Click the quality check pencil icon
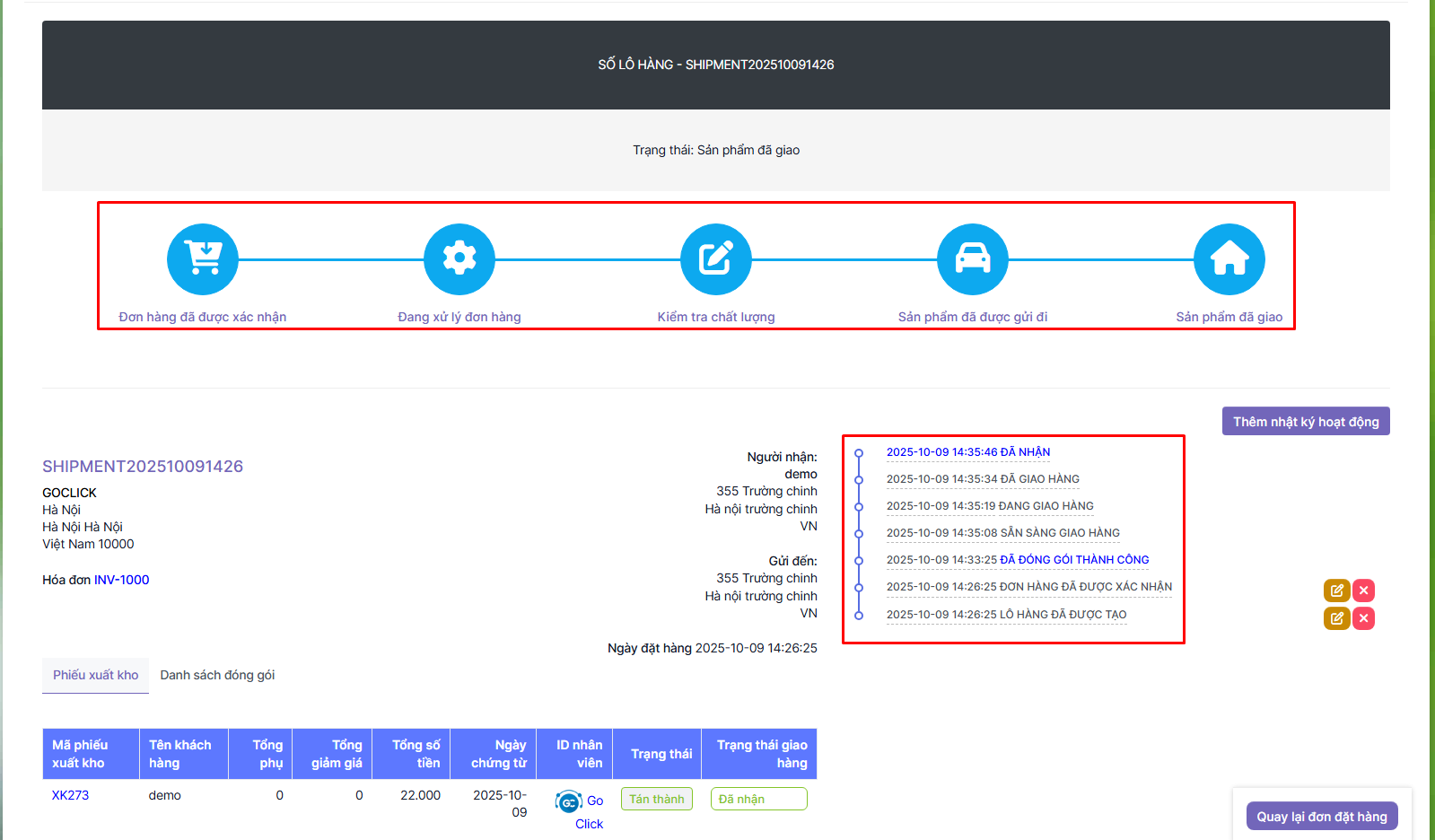 [716, 259]
